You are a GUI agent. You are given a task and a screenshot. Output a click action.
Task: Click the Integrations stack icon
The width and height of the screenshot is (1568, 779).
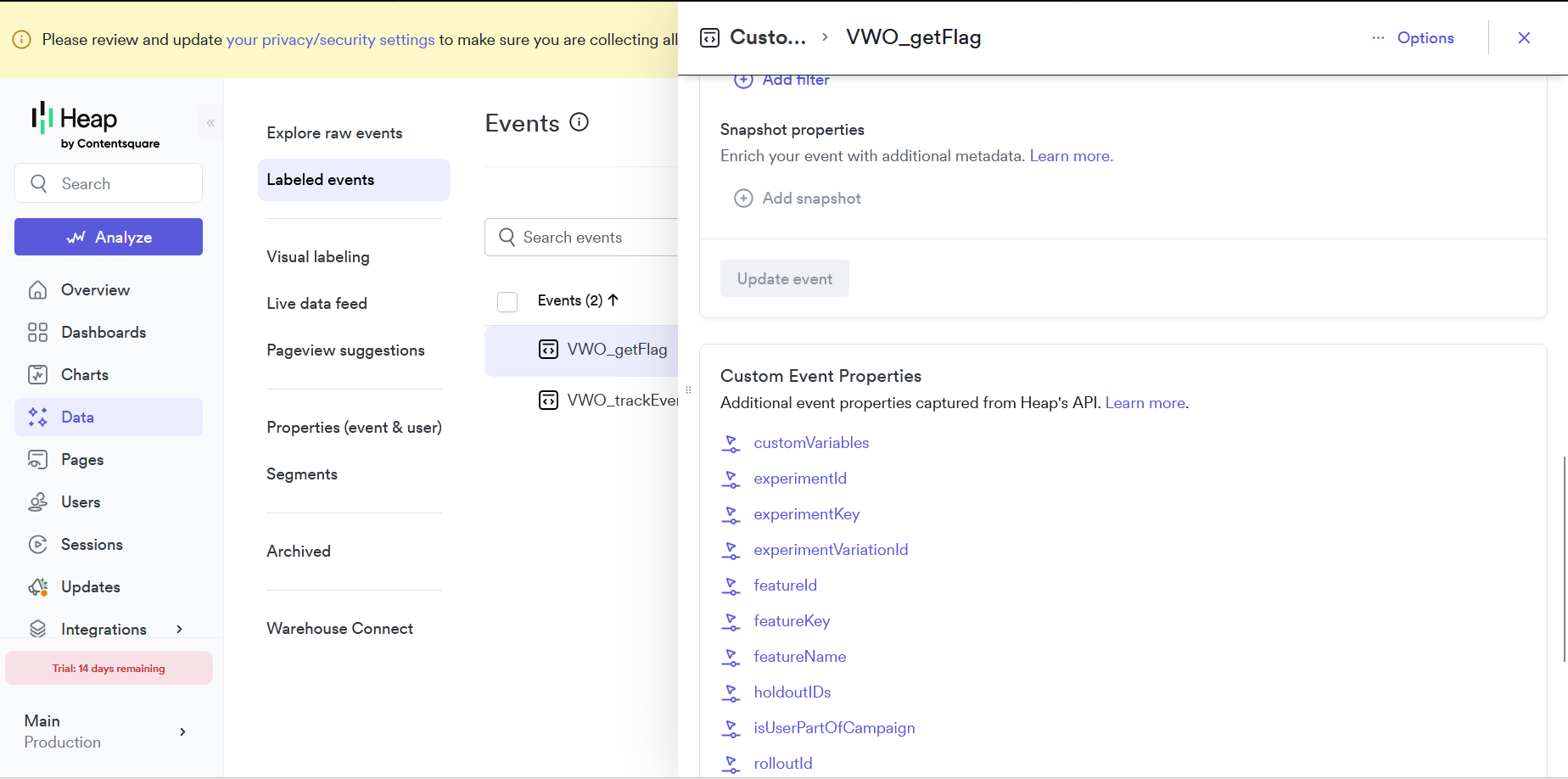37,630
